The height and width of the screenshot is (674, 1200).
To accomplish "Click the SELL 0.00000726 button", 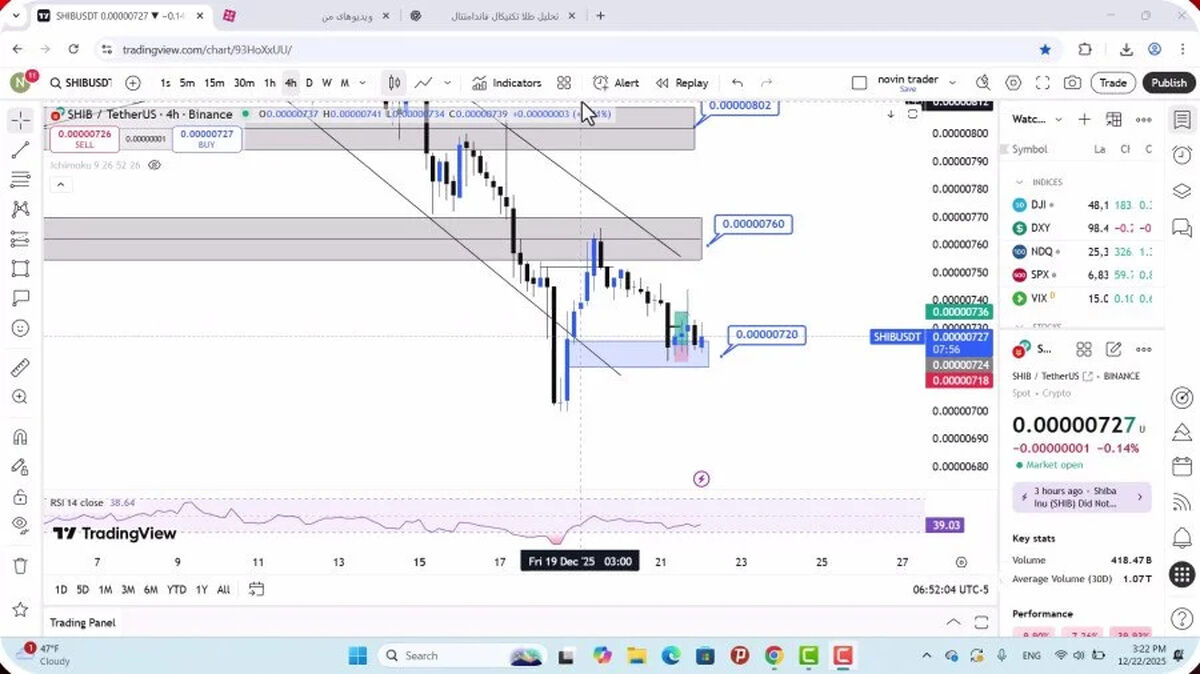I will [x=84, y=139].
